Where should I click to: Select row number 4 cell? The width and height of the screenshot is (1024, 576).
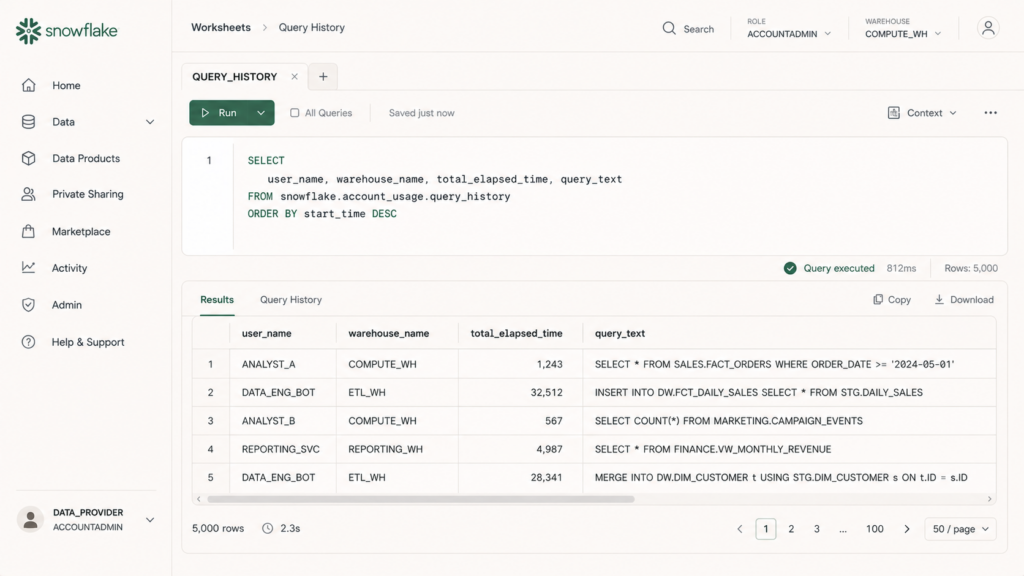210,449
